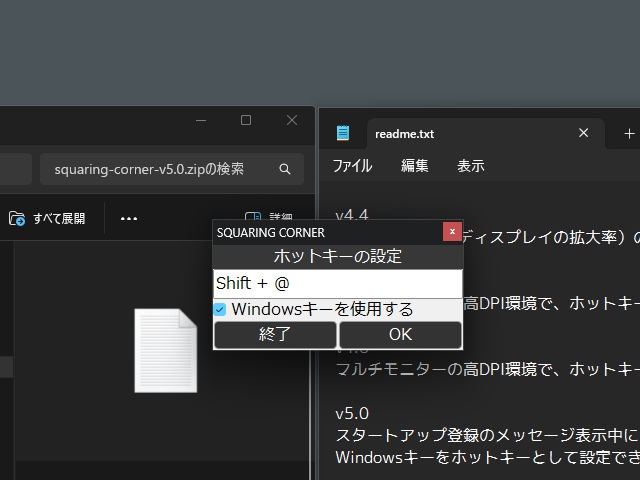Image resolution: width=640 pixels, height=480 pixels.
Task: Close the SQUARING CORNER dialog with the red X
Action: 452,232
